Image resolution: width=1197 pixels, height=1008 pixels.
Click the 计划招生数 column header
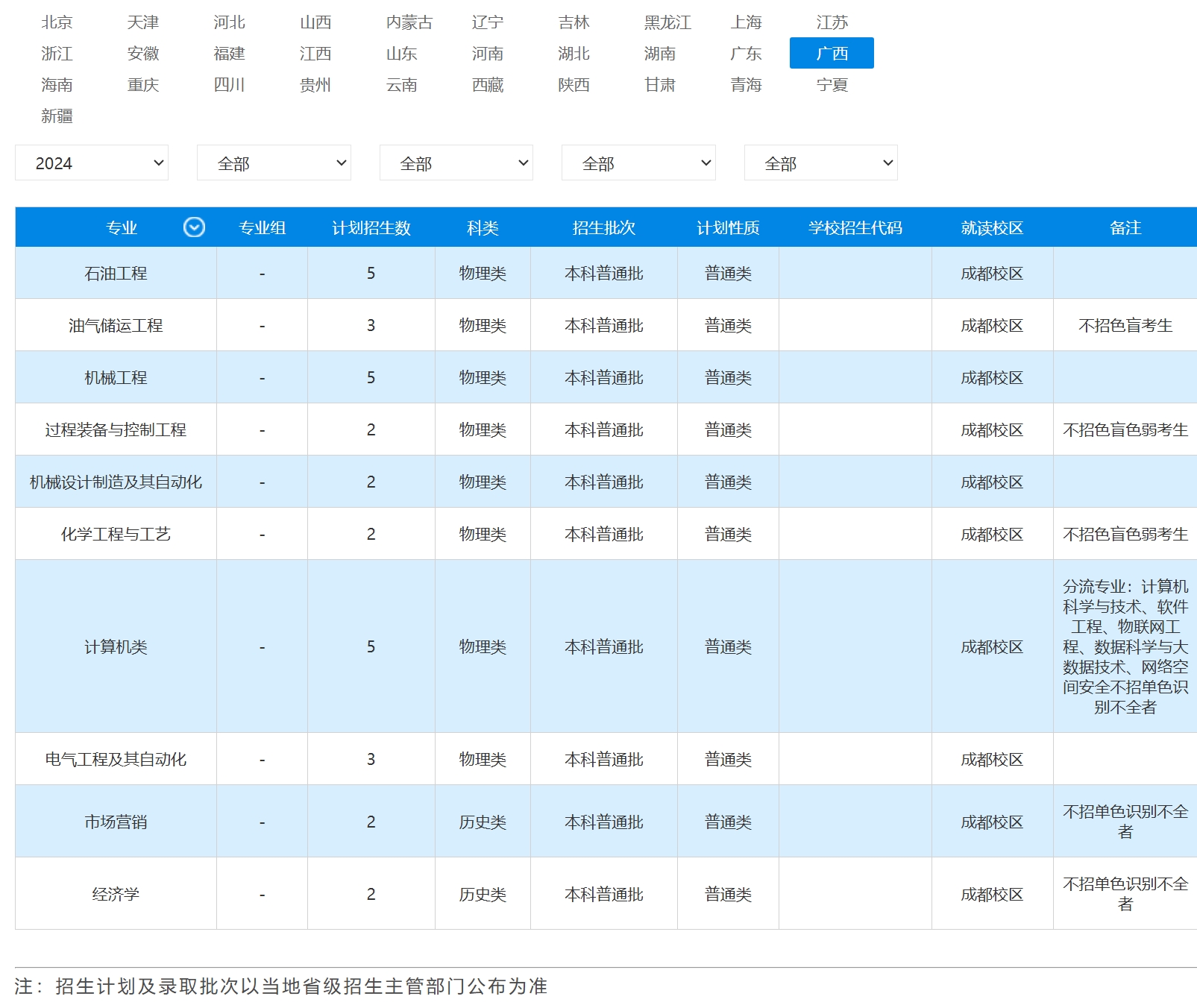click(371, 228)
